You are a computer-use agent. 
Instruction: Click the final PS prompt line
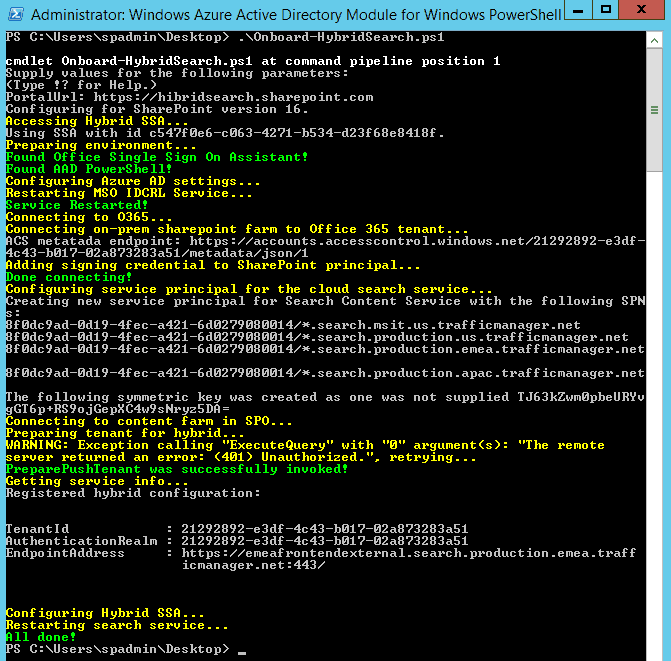126,649
